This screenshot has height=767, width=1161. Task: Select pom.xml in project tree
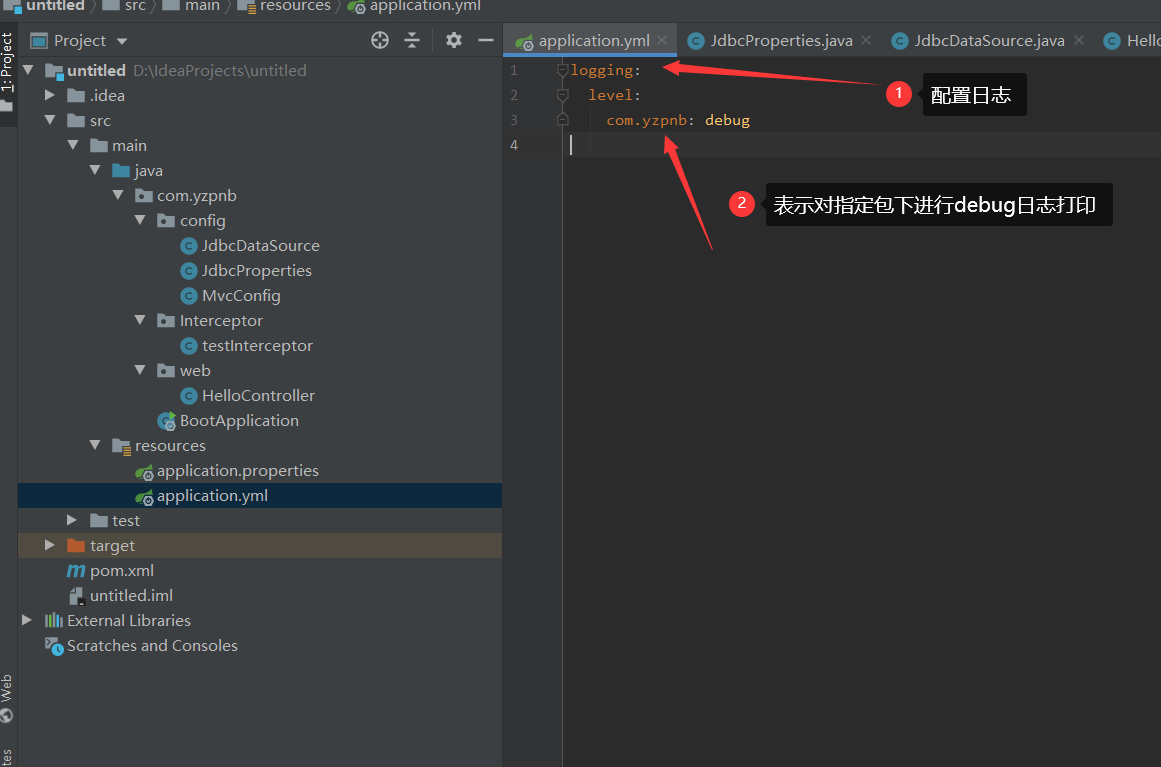122,571
